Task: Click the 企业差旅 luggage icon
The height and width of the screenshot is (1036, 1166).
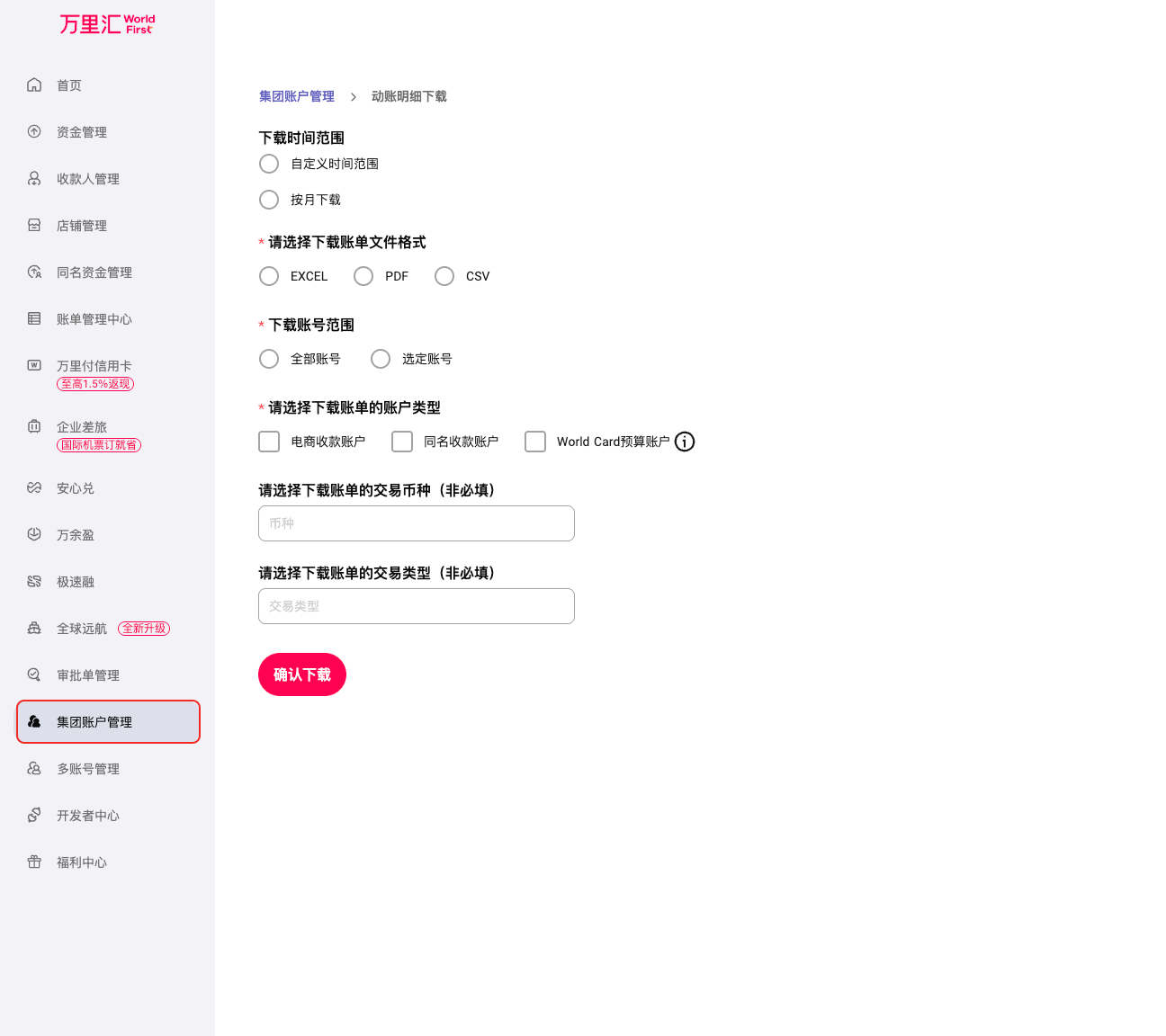Action: tap(34, 426)
